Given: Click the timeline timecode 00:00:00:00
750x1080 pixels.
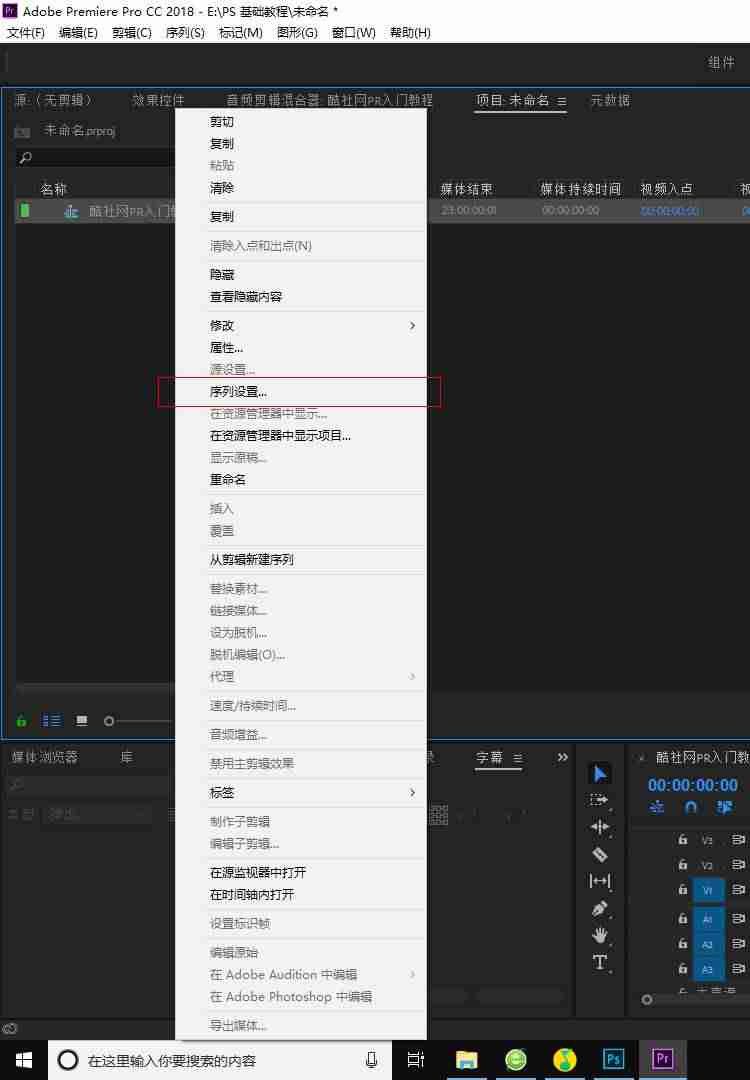Looking at the screenshot, I should pos(692,785).
